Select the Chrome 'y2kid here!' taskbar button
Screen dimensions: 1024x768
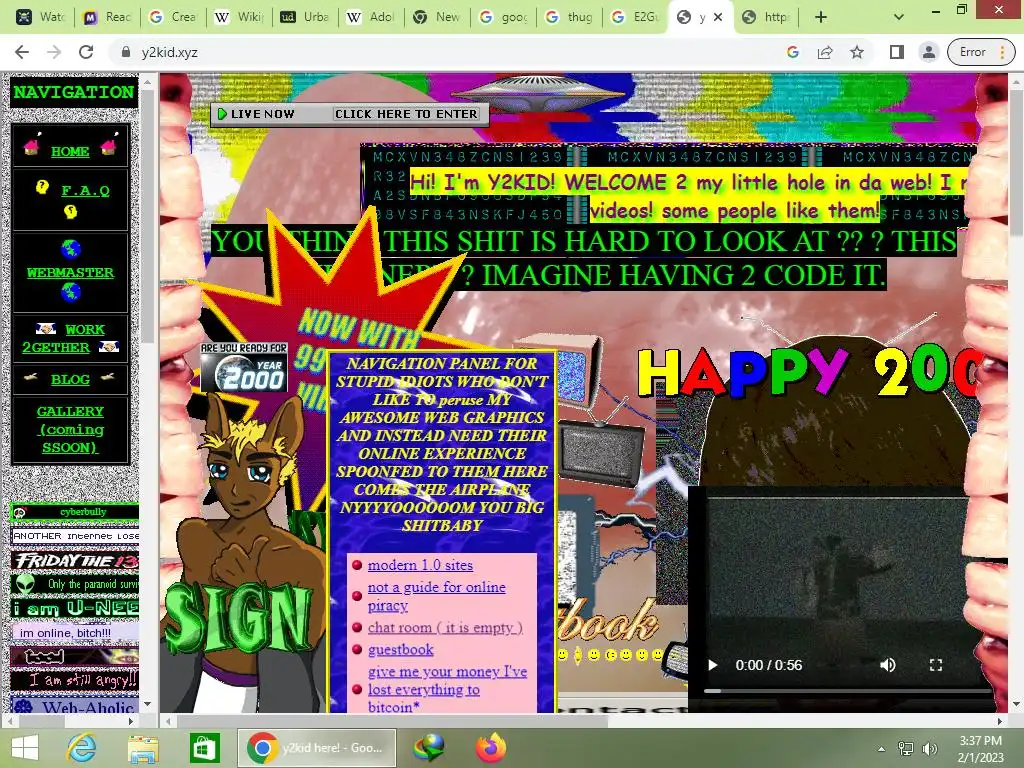(x=317, y=748)
